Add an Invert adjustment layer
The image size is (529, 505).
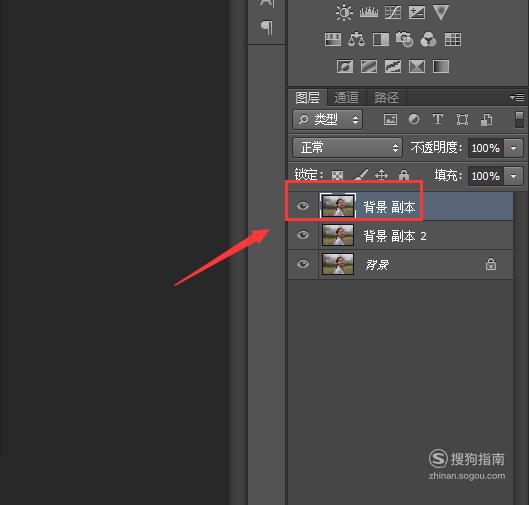click(x=345, y=66)
